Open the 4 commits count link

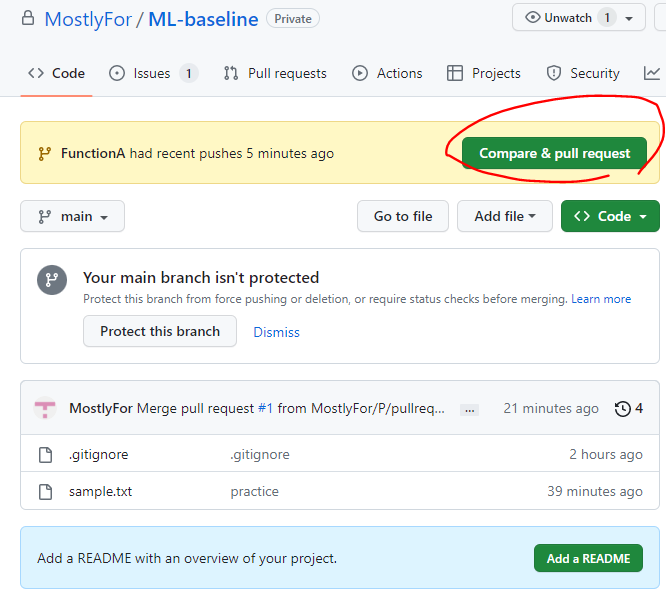[639, 409]
